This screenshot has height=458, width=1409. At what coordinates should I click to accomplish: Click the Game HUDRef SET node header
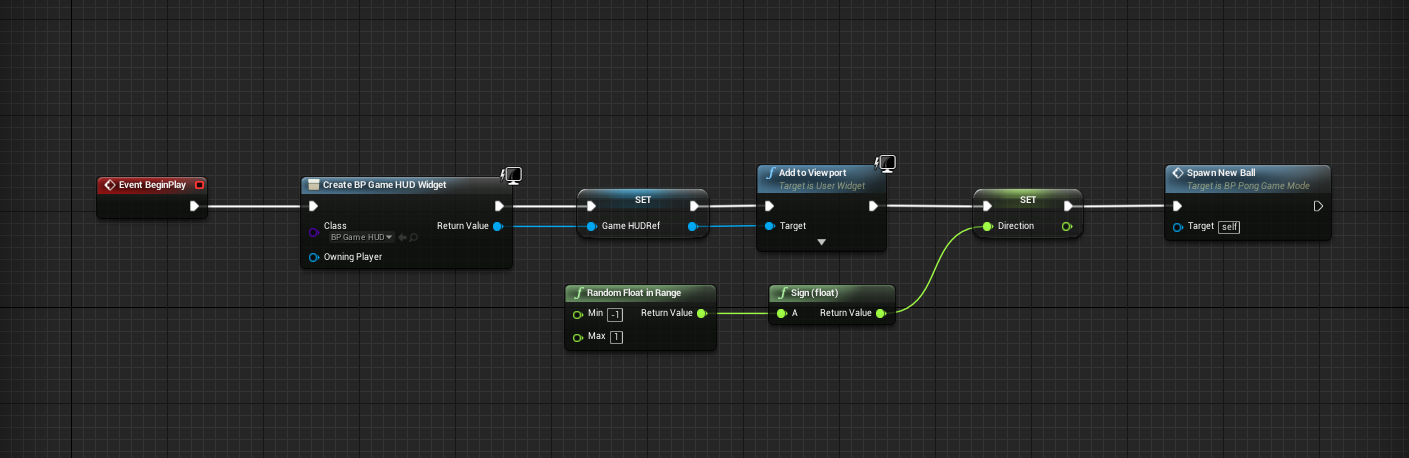(x=643, y=200)
